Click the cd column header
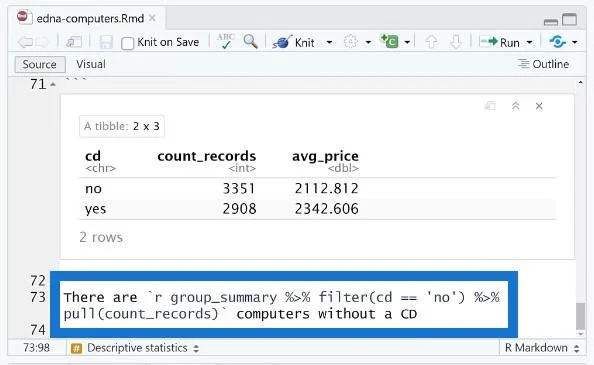The height and width of the screenshot is (365, 594). point(93,156)
